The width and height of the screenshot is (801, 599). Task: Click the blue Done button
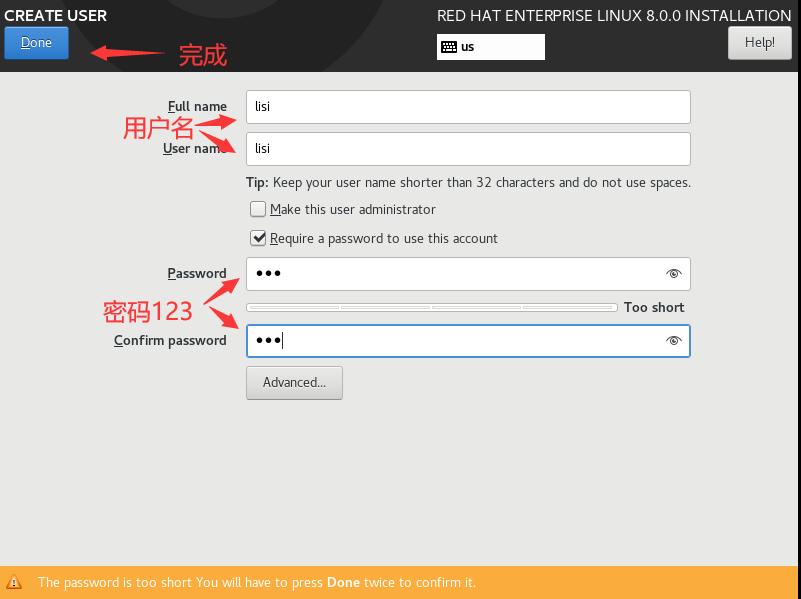[36, 43]
